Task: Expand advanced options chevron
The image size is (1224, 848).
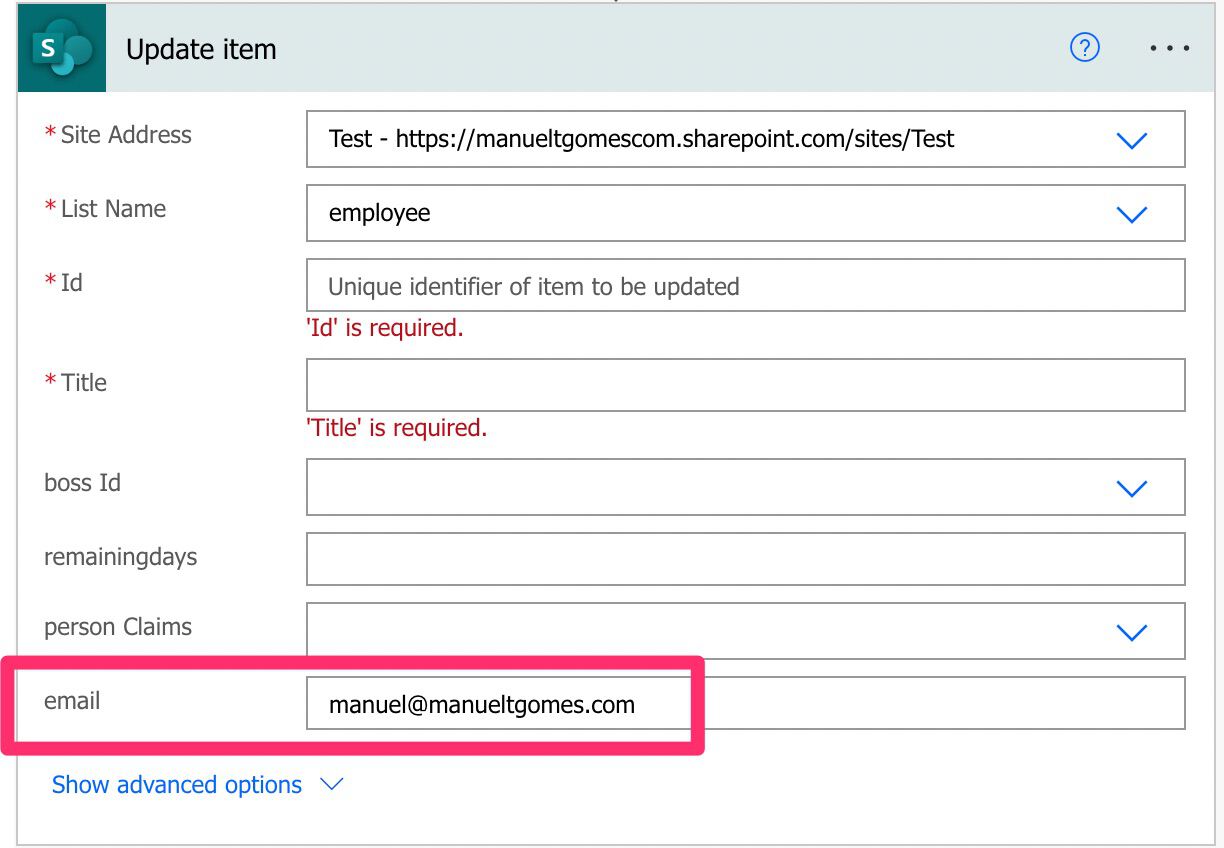Action: pos(331,784)
